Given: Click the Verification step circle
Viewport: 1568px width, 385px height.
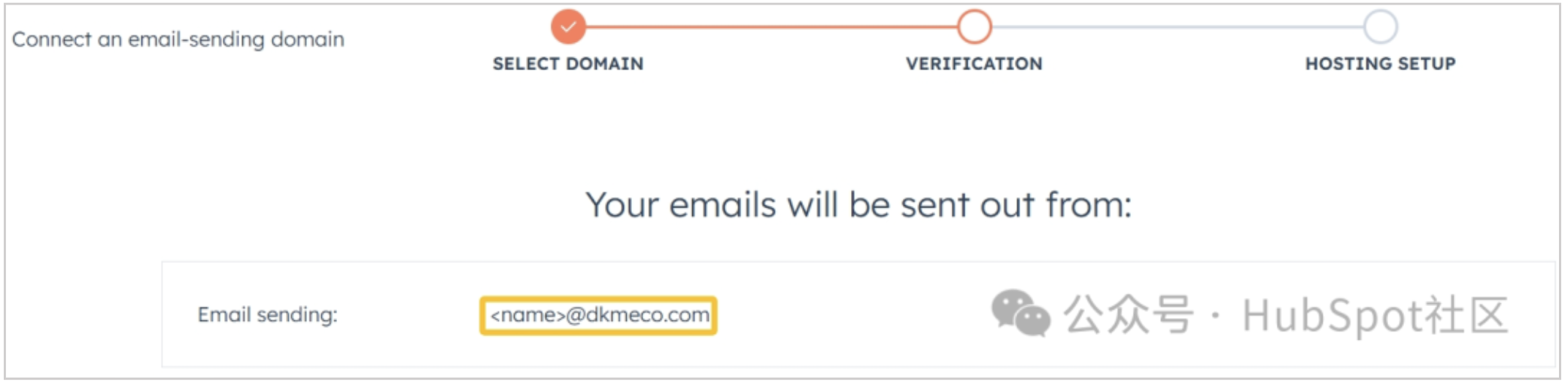Looking at the screenshot, I should (x=974, y=27).
